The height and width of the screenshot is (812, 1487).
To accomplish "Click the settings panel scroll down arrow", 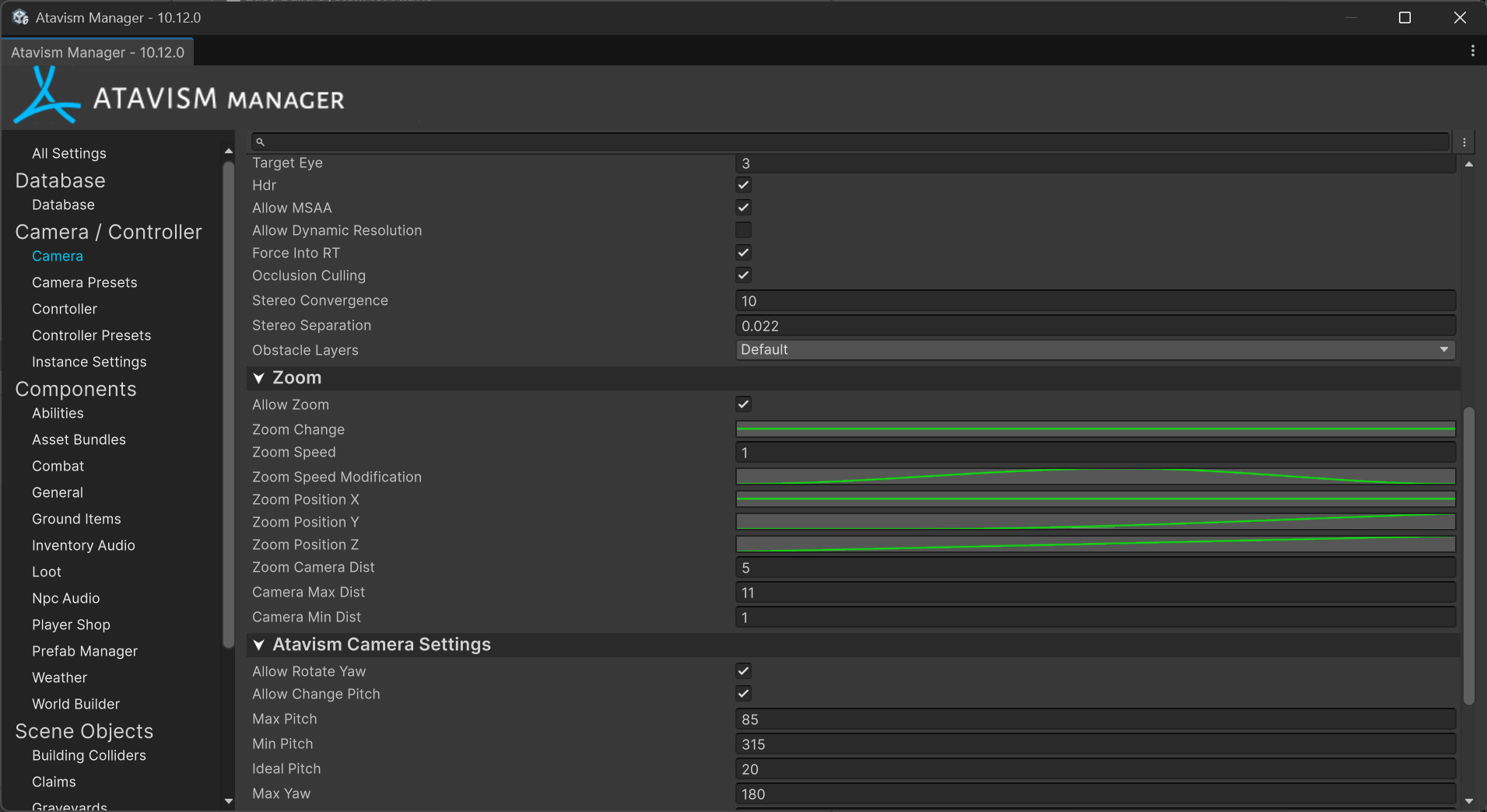I will point(1469,801).
